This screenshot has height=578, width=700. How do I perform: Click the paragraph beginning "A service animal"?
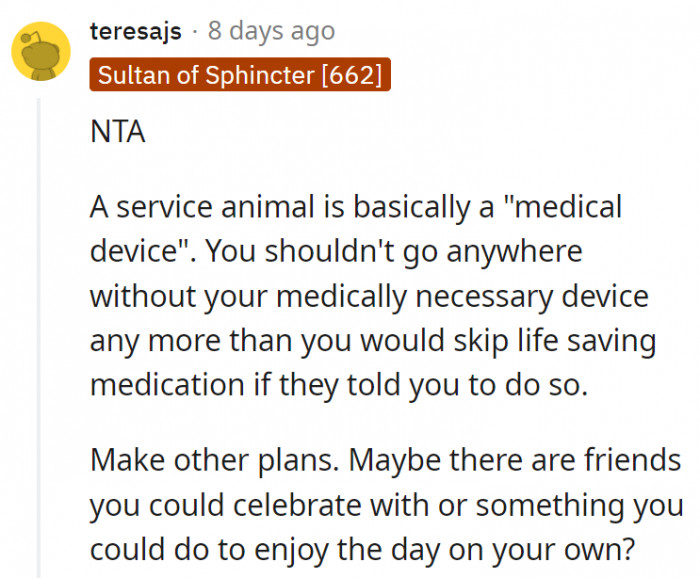[372, 296]
